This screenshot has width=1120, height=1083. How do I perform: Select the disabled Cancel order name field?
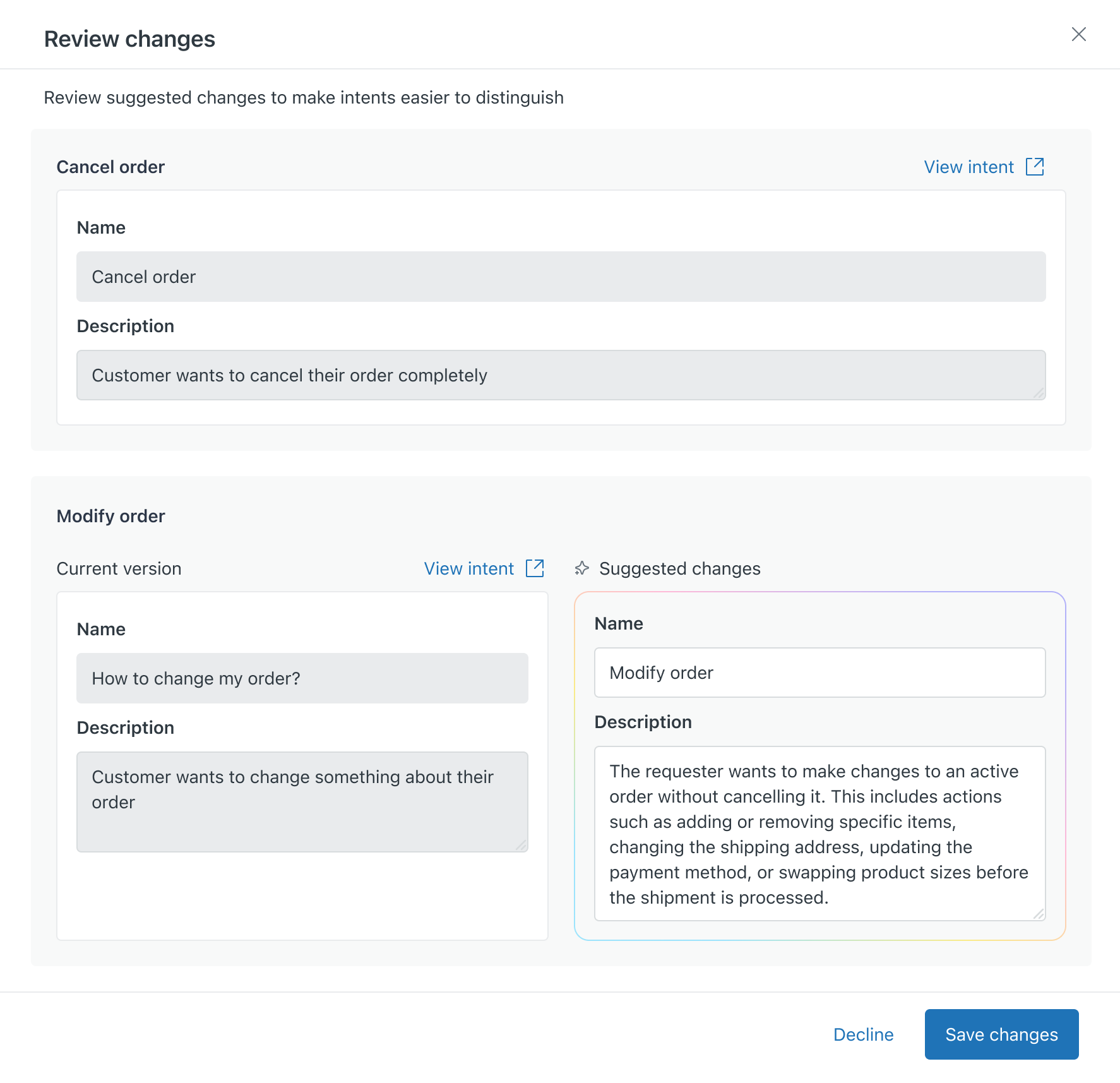pos(561,277)
